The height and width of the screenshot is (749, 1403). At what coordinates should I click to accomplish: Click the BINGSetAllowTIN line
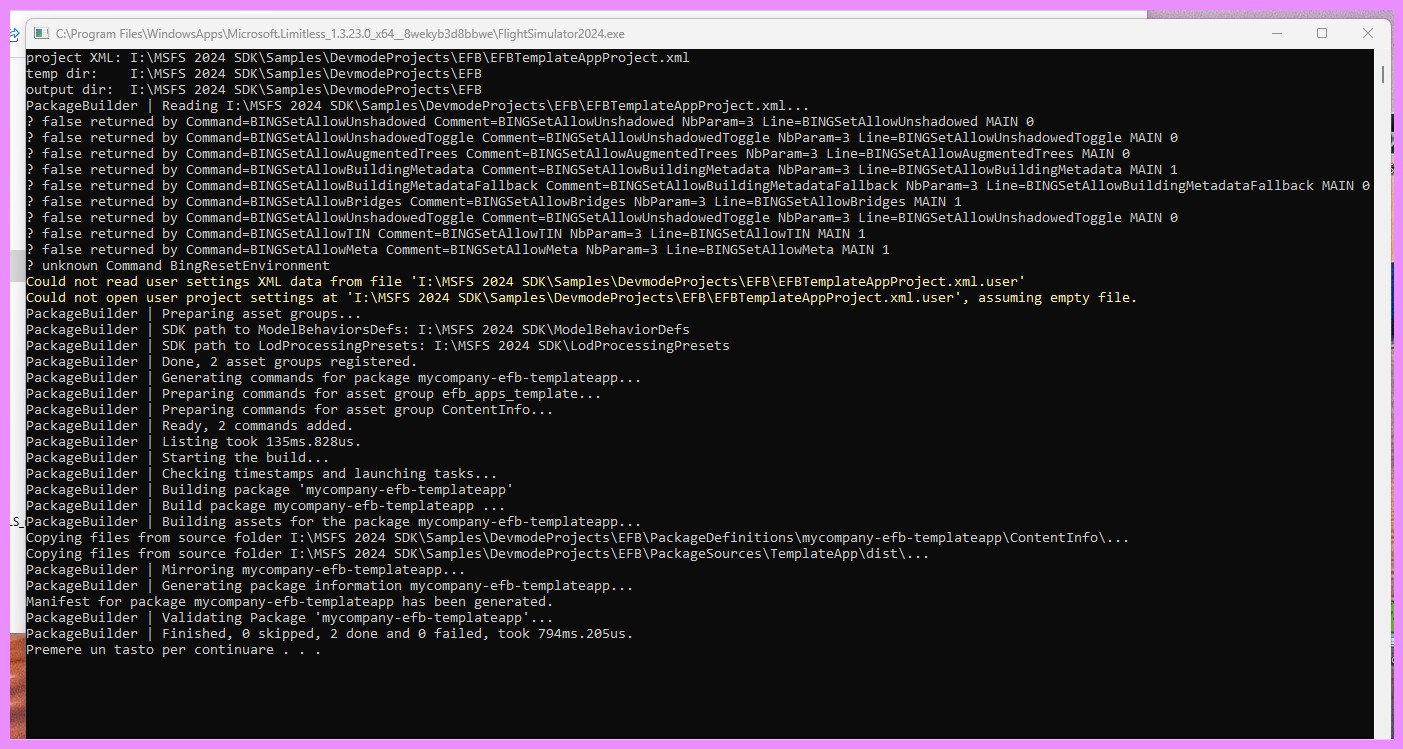pyautogui.click(x=446, y=234)
